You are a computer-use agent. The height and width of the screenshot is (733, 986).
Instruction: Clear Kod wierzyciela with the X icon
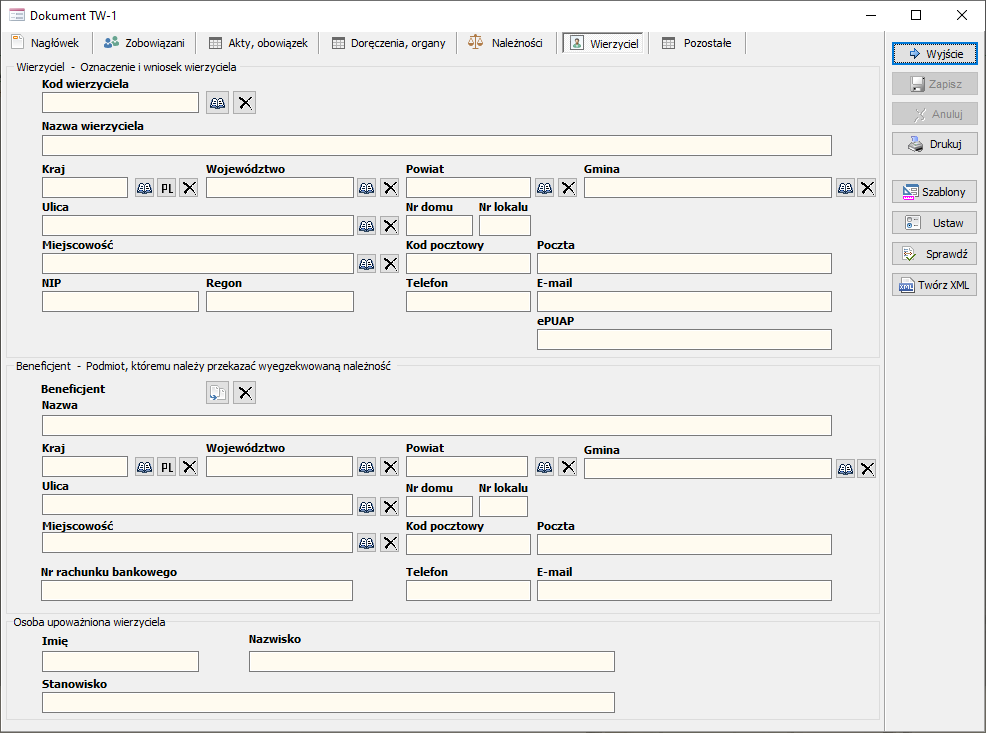pos(244,102)
